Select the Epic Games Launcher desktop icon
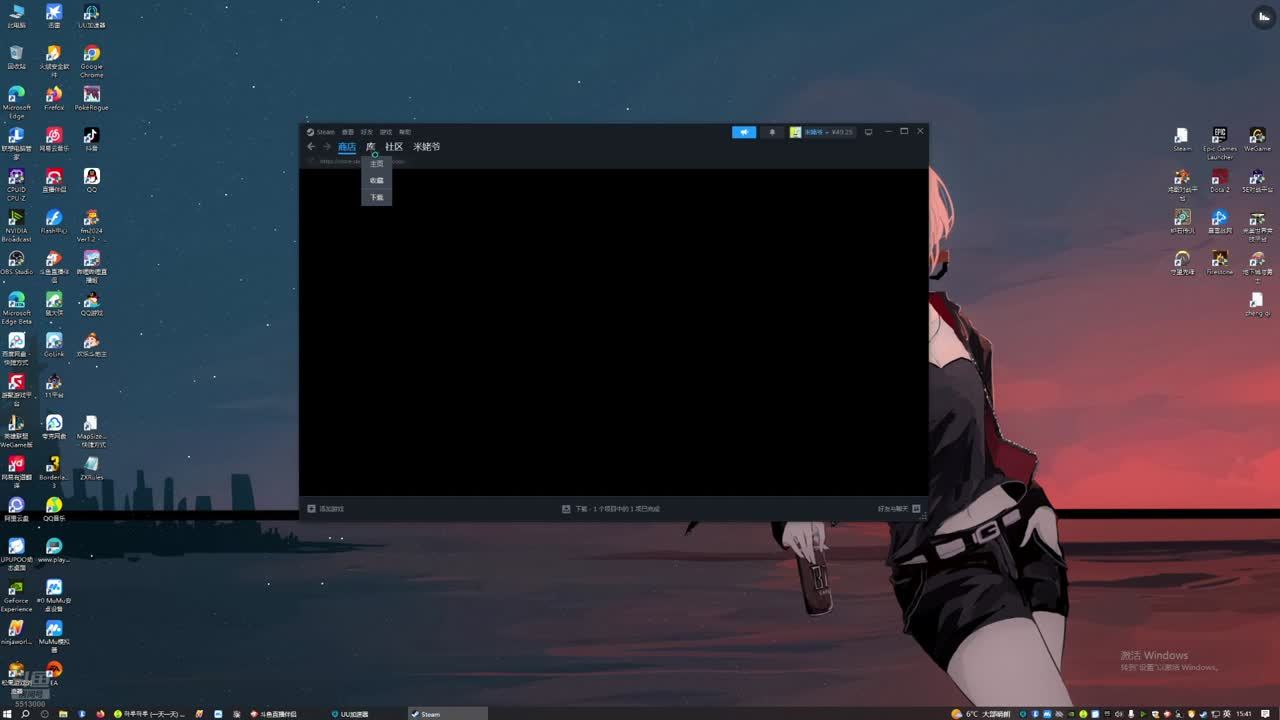1280x720 pixels. [x=1219, y=138]
